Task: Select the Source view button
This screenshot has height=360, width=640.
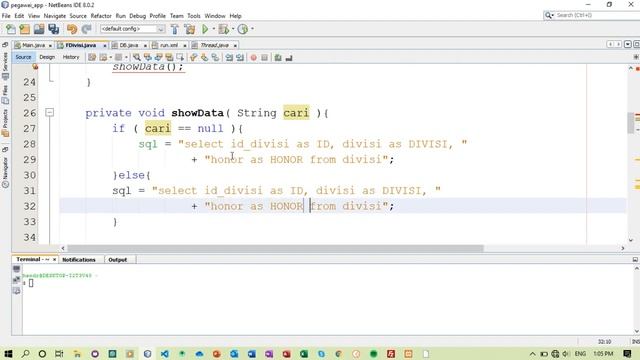Action: click(23, 58)
